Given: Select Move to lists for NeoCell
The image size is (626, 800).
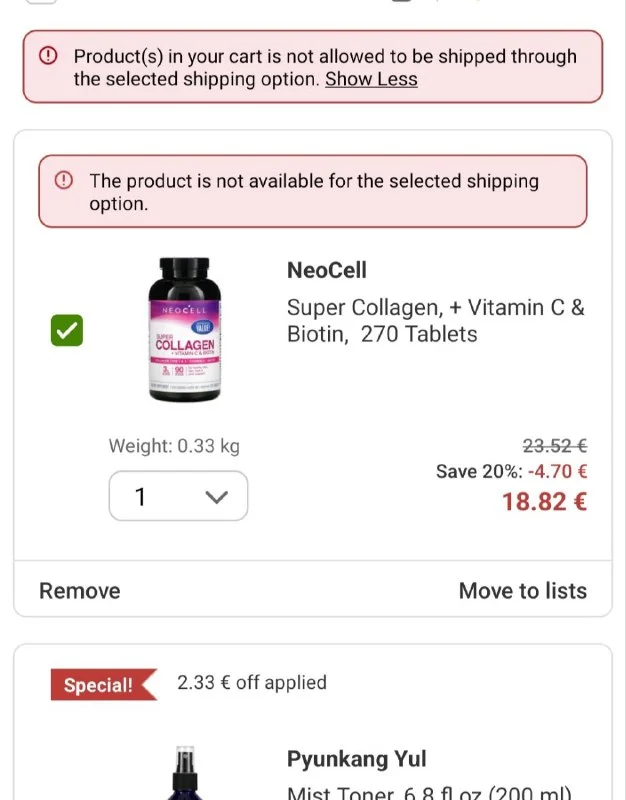Looking at the screenshot, I should [522, 591].
